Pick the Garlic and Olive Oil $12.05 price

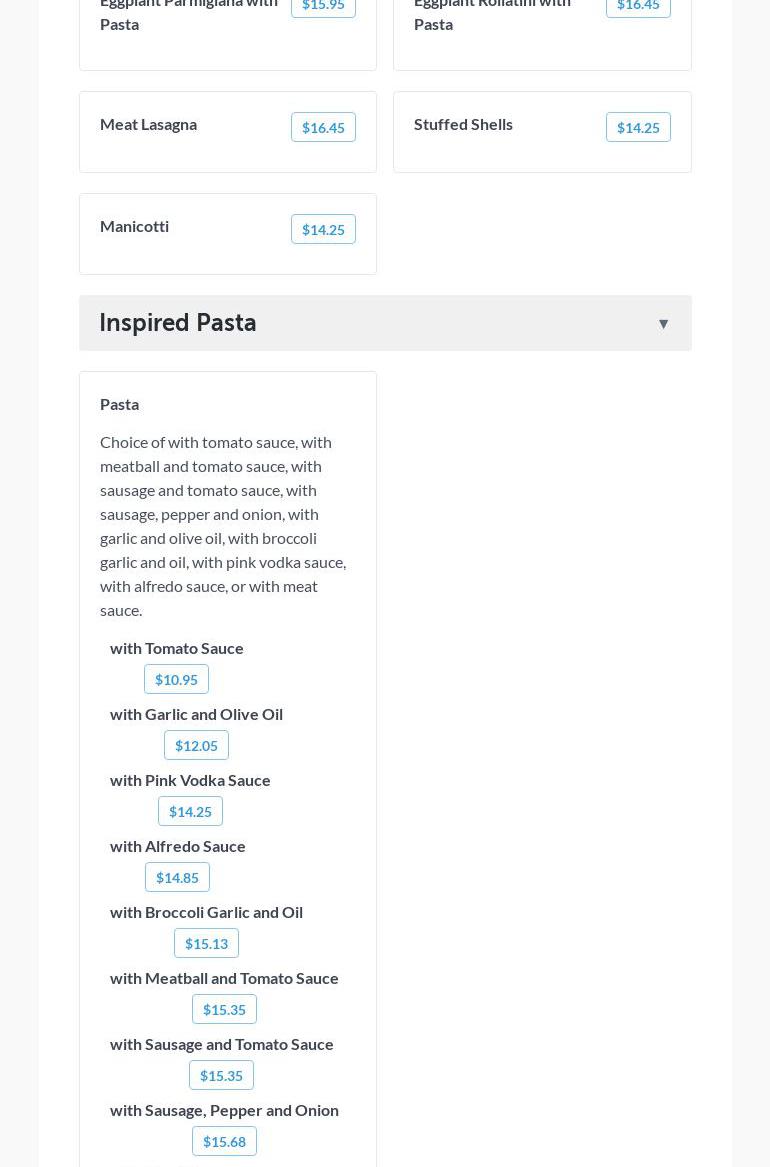click(x=196, y=745)
